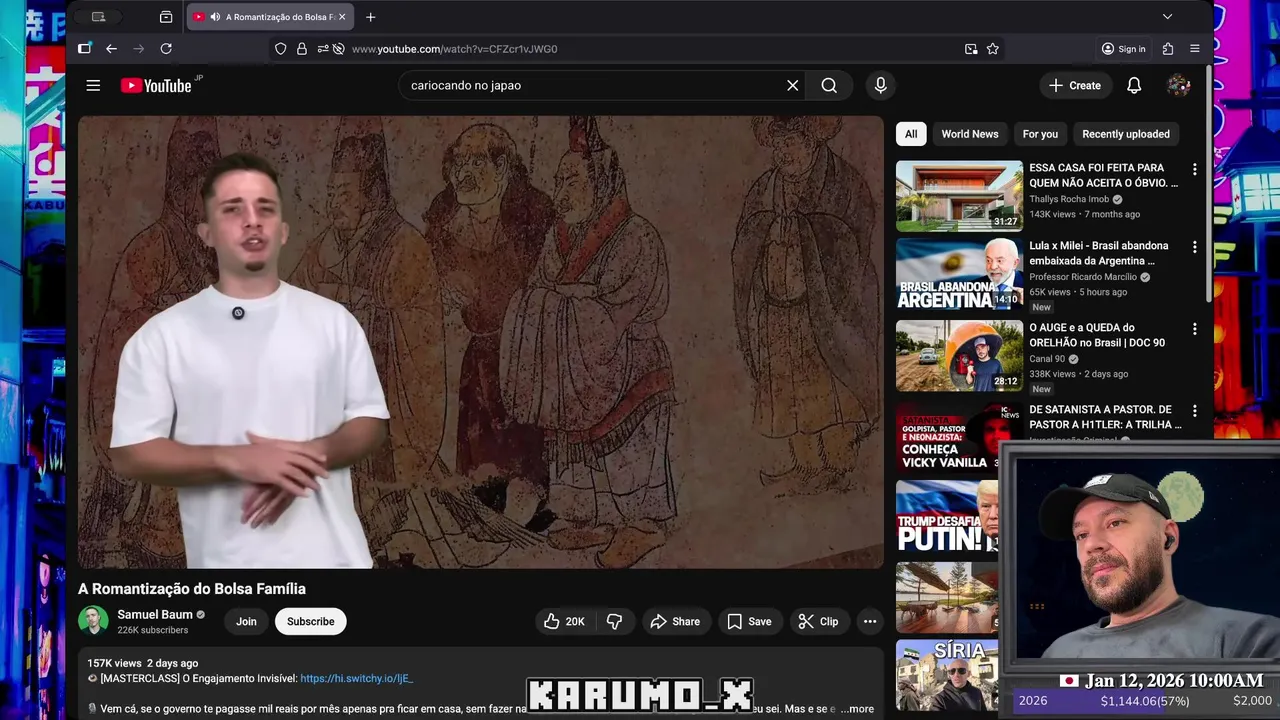Clear the search box text
This screenshot has width=1280, height=720.
point(792,86)
